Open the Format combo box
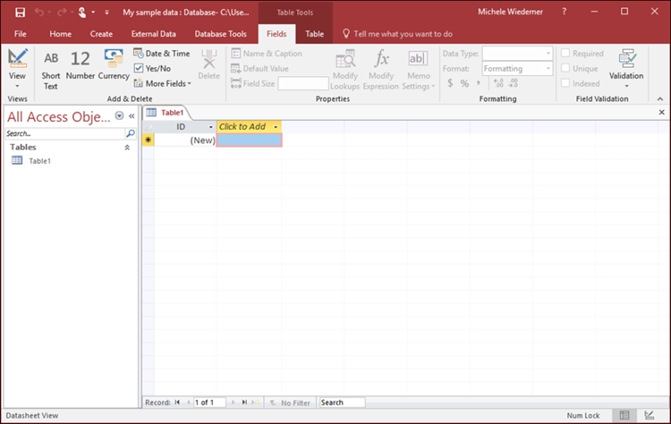This screenshot has width=671, height=424. (x=517, y=68)
